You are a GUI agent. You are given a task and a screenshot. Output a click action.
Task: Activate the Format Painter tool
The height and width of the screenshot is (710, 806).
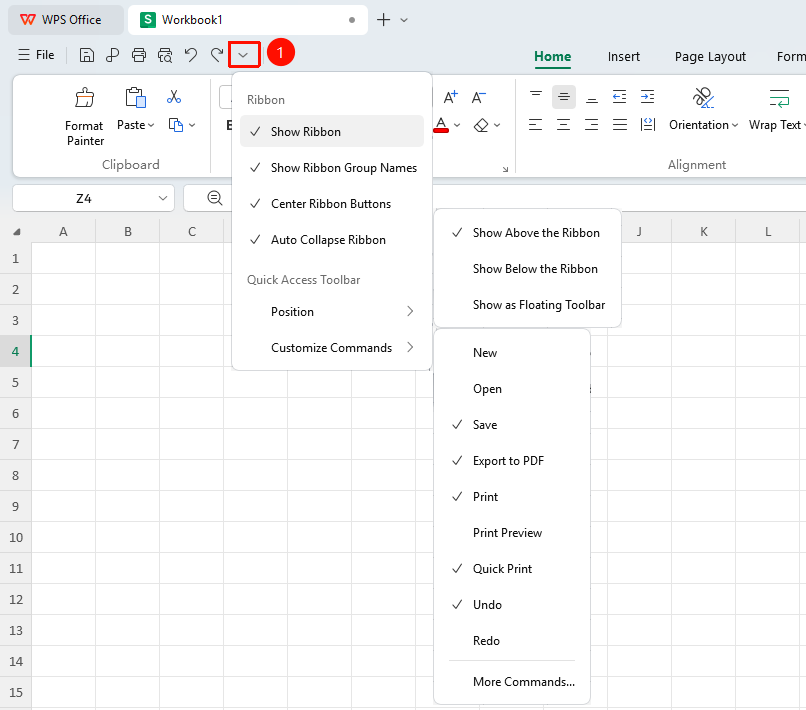pos(85,118)
